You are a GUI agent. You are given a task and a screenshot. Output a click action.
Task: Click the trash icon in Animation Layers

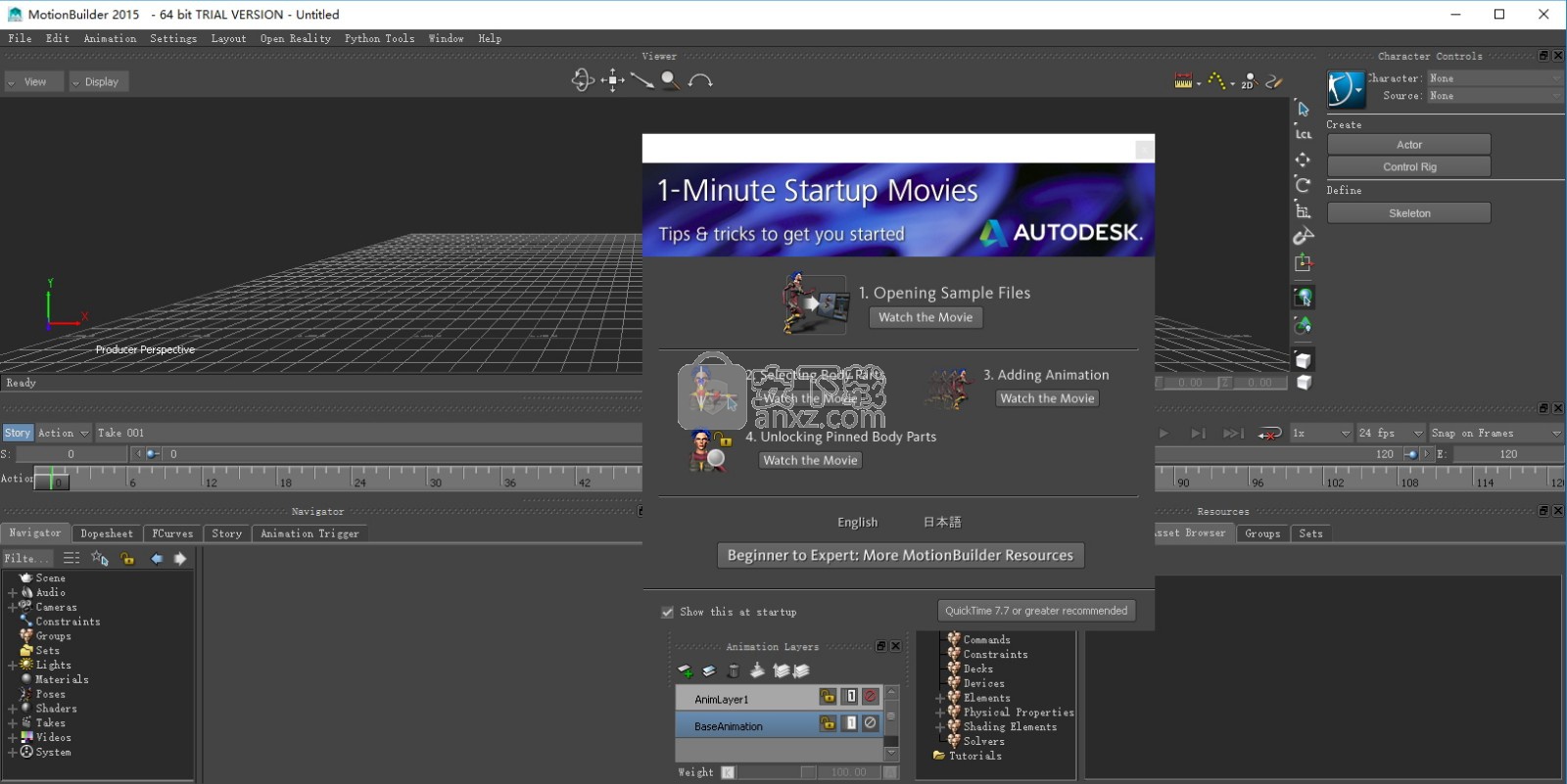[x=733, y=670]
